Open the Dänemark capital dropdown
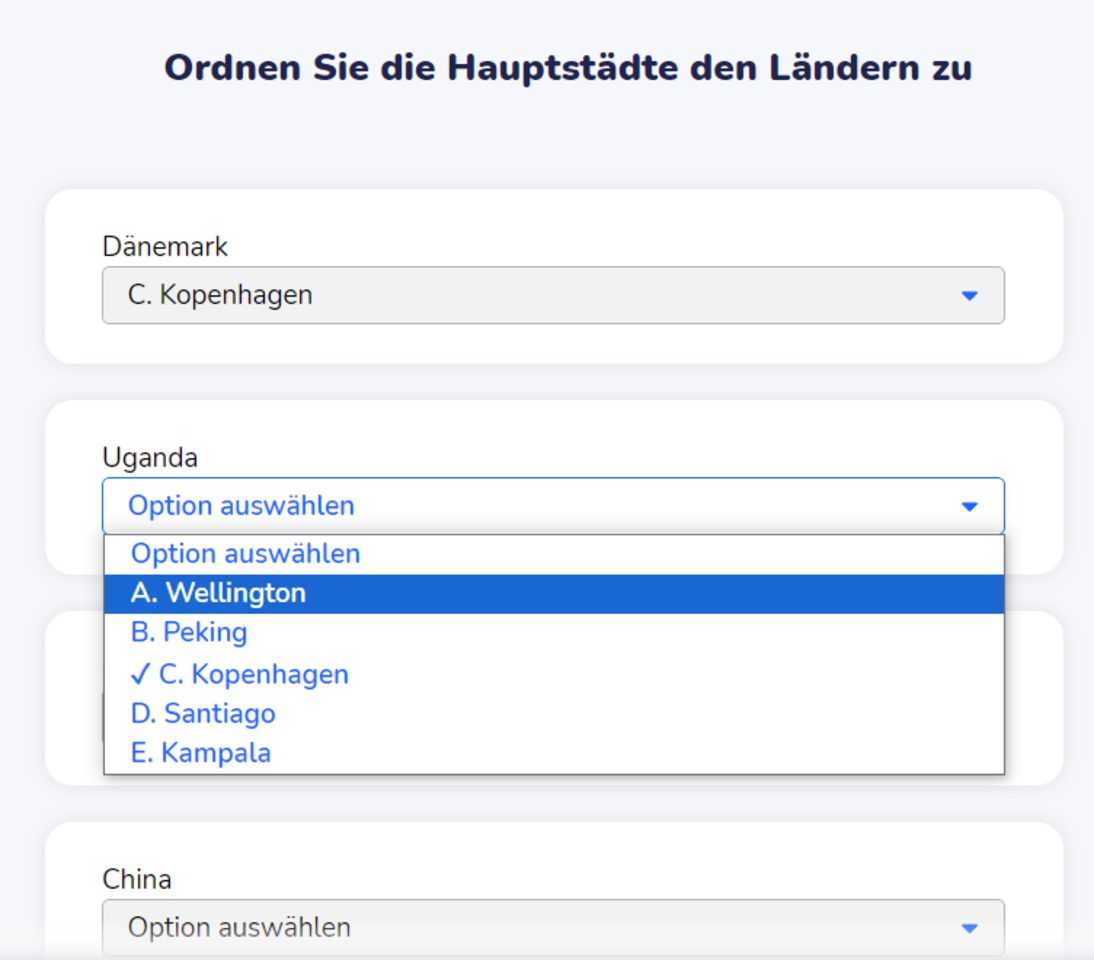Viewport: 1094px width, 960px height. click(552, 295)
